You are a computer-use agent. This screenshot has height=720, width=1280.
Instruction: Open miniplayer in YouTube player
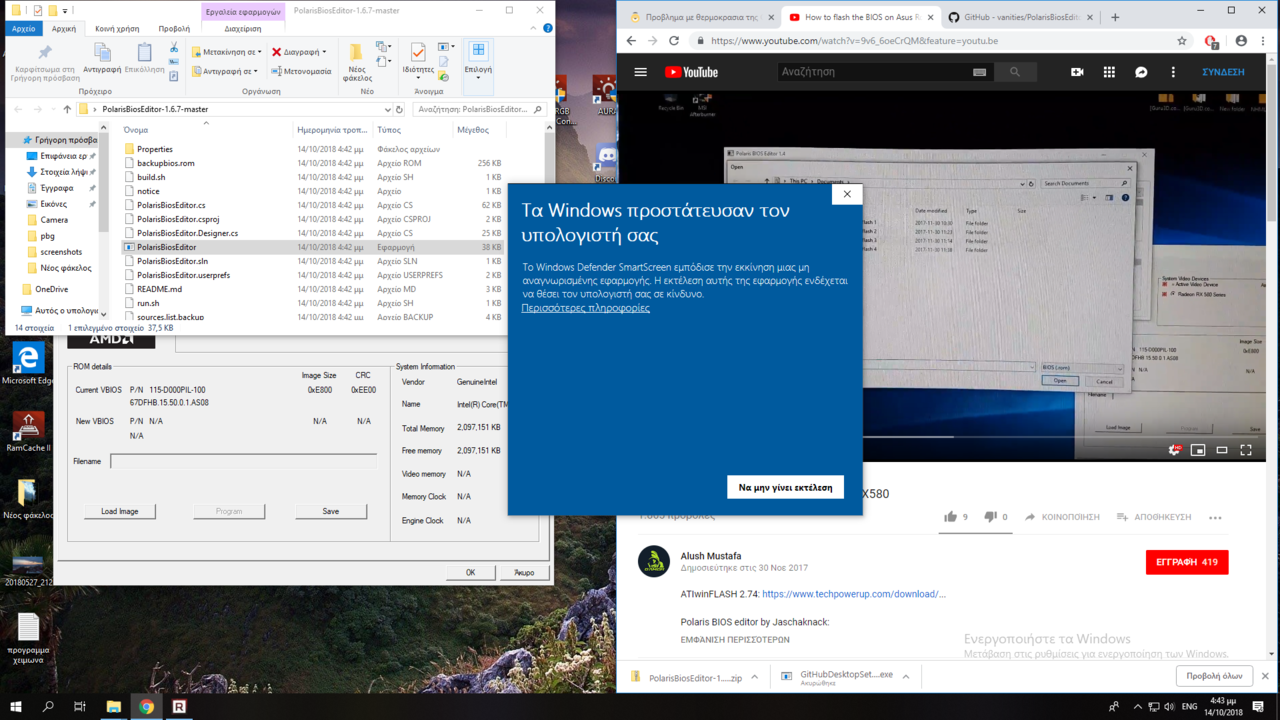tap(1198, 450)
